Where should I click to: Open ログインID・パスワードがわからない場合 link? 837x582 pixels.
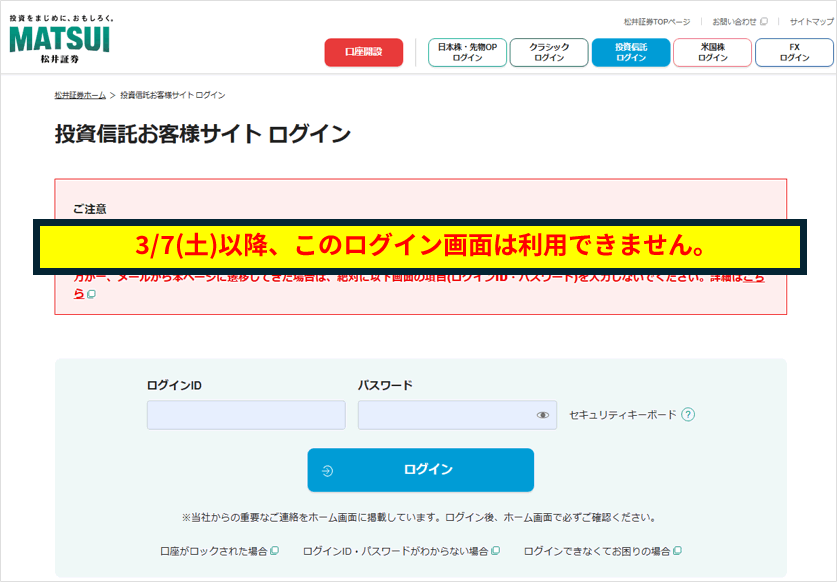(395, 551)
